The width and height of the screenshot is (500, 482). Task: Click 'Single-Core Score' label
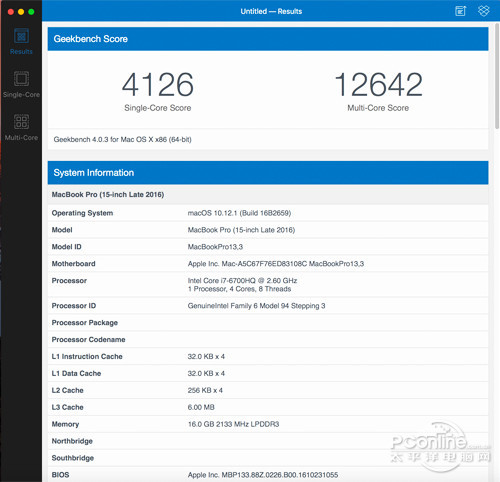coord(158,108)
